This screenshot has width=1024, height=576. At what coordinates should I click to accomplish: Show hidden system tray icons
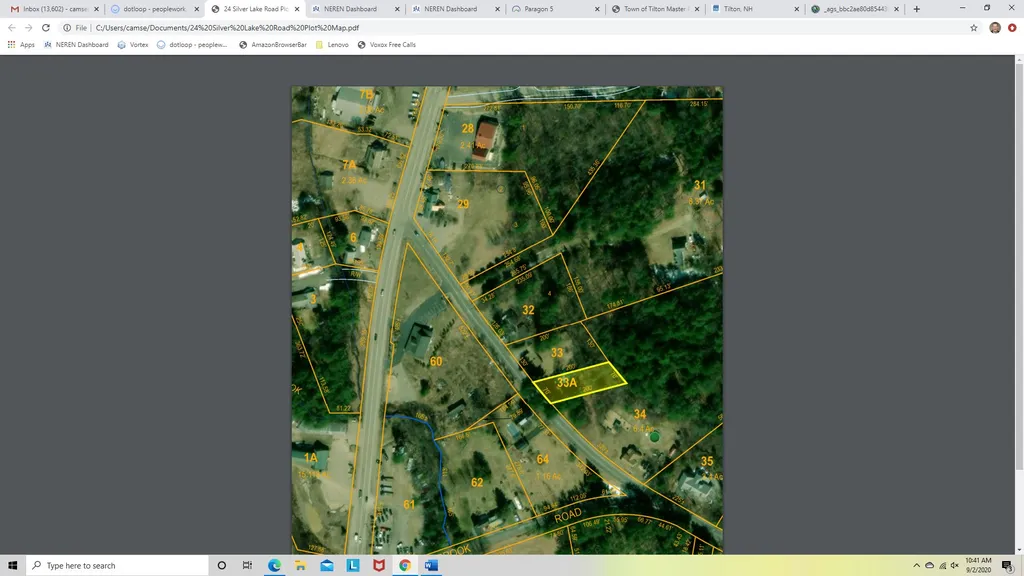(x=916, y=566)
